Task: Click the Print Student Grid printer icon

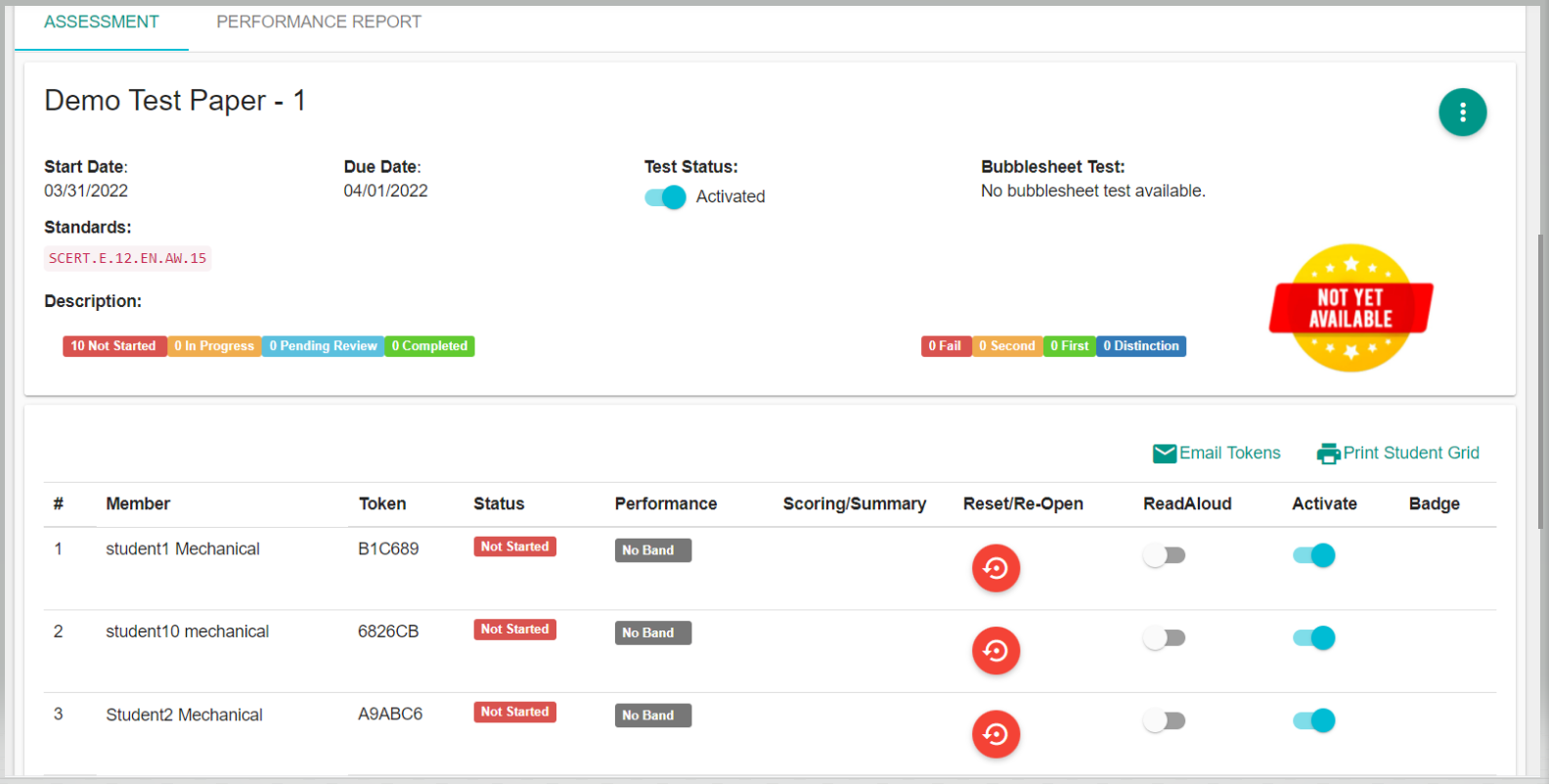Action: tap(1328, 454)
